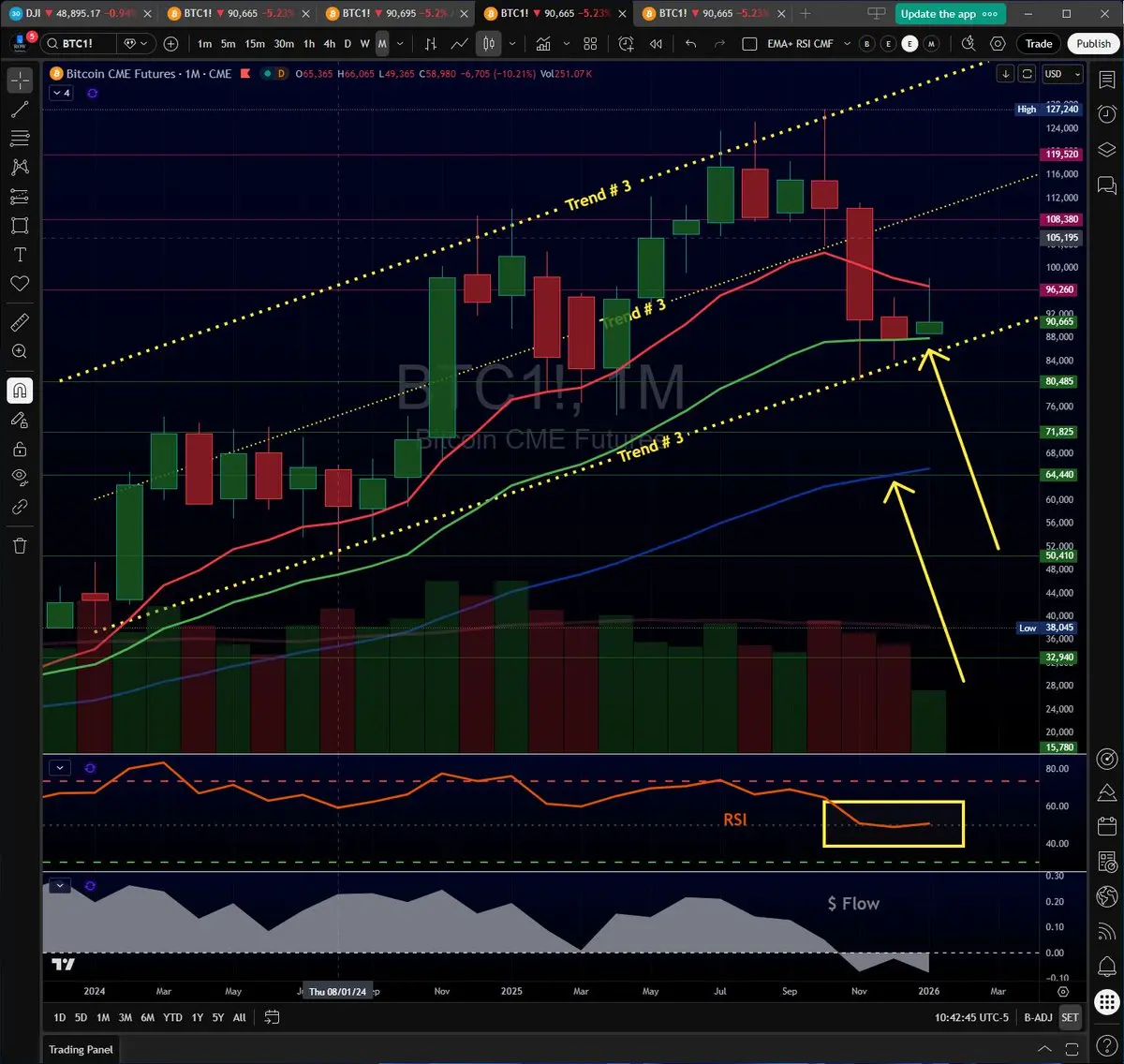Collapse the $ Flow pane legend

(x=60, y=885)
